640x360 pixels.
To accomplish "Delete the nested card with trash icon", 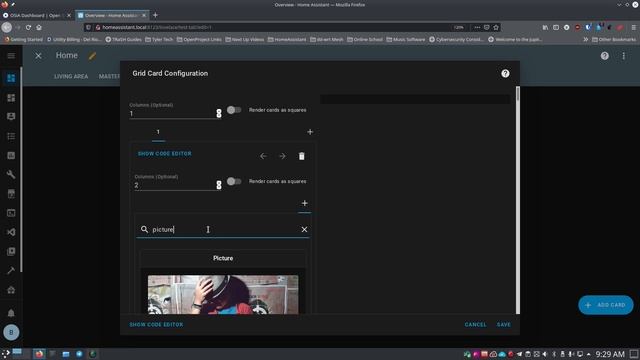I will (302, 156).
